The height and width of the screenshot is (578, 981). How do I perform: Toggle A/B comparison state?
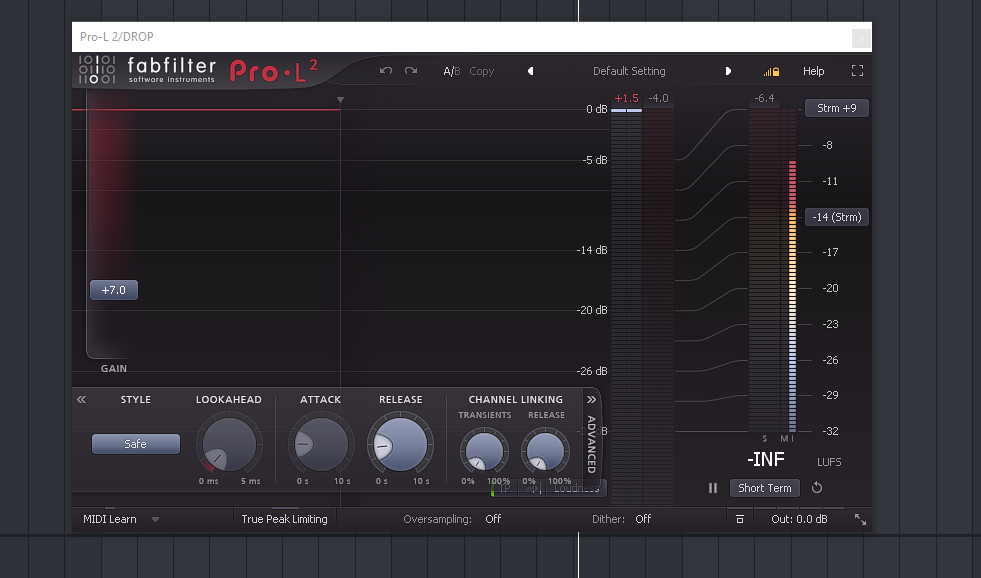tap(452, 71)
